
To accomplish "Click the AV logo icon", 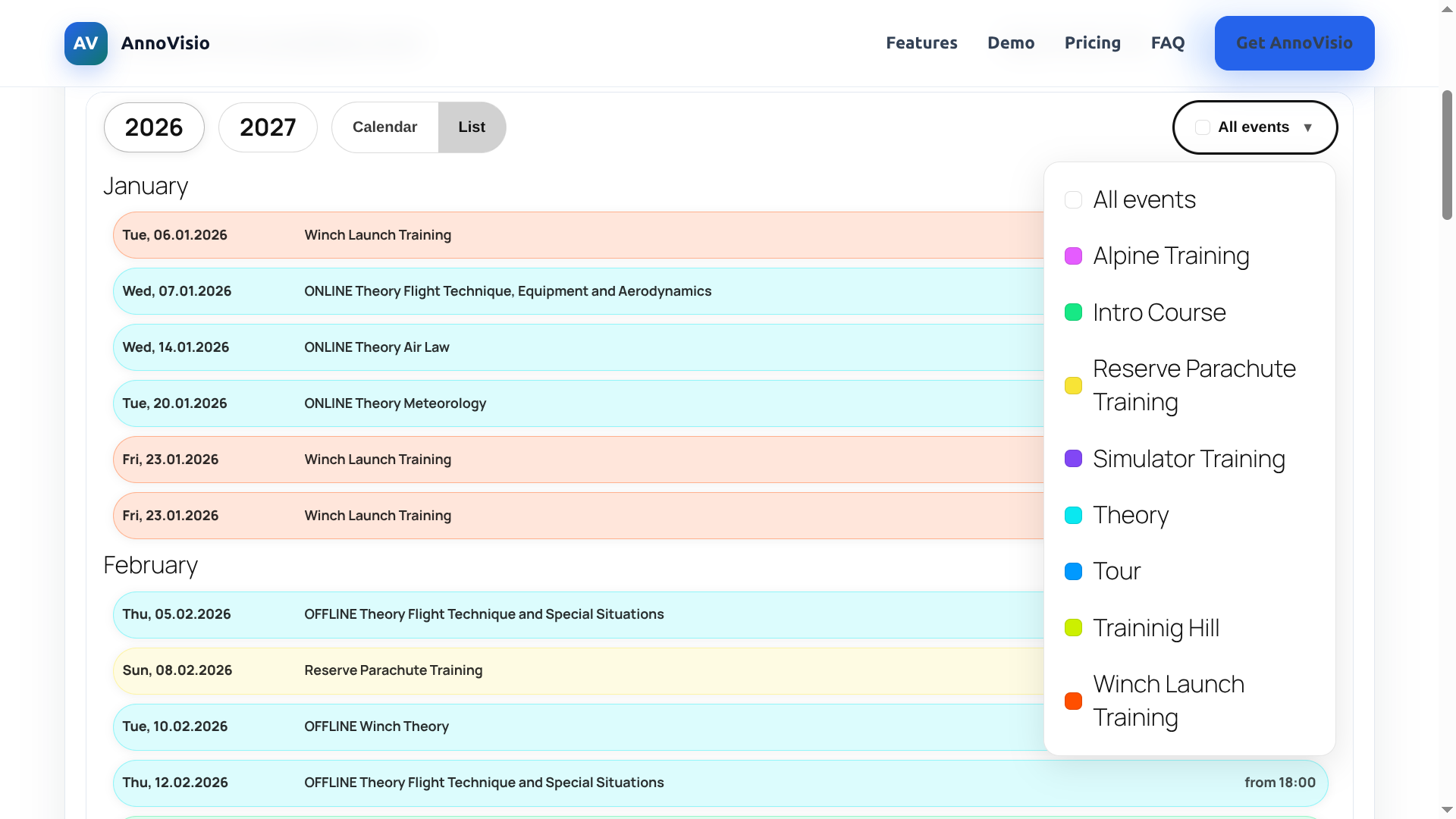I will tap(86, 43).
